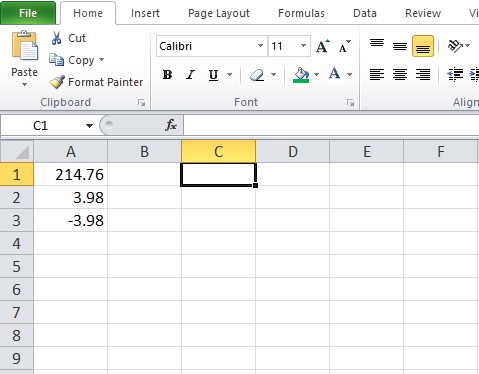This screenshot has height=374, width=479.
Task: Toggle italic formatting
Action: 190,75
